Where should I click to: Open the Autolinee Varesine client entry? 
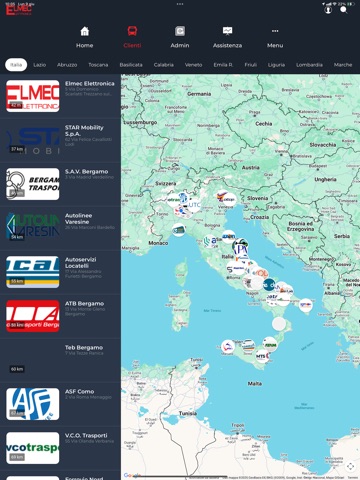pyautogui.click(x=60, y=228)
